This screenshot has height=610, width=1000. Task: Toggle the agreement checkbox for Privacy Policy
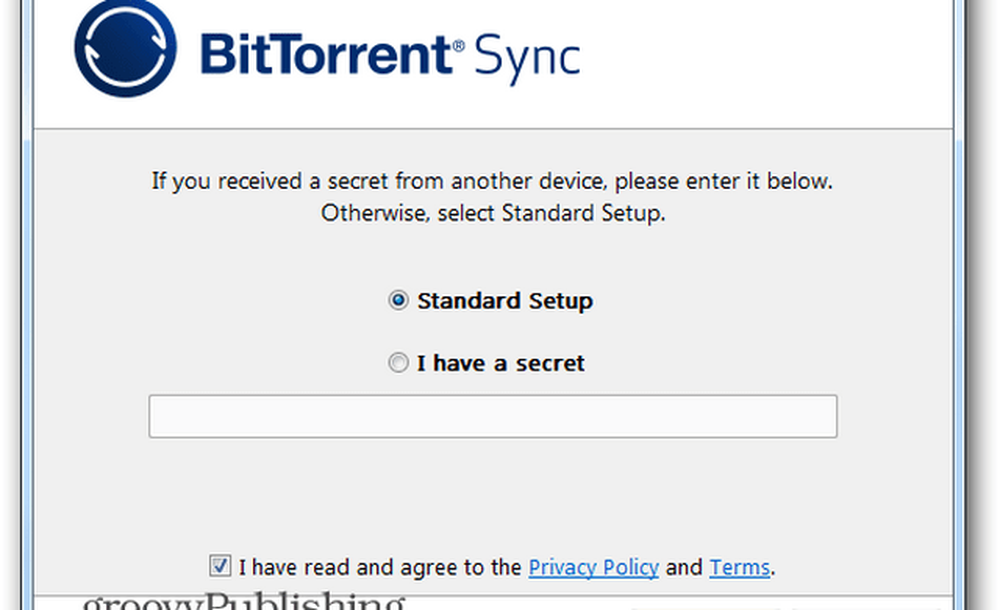tap(220, 567)
